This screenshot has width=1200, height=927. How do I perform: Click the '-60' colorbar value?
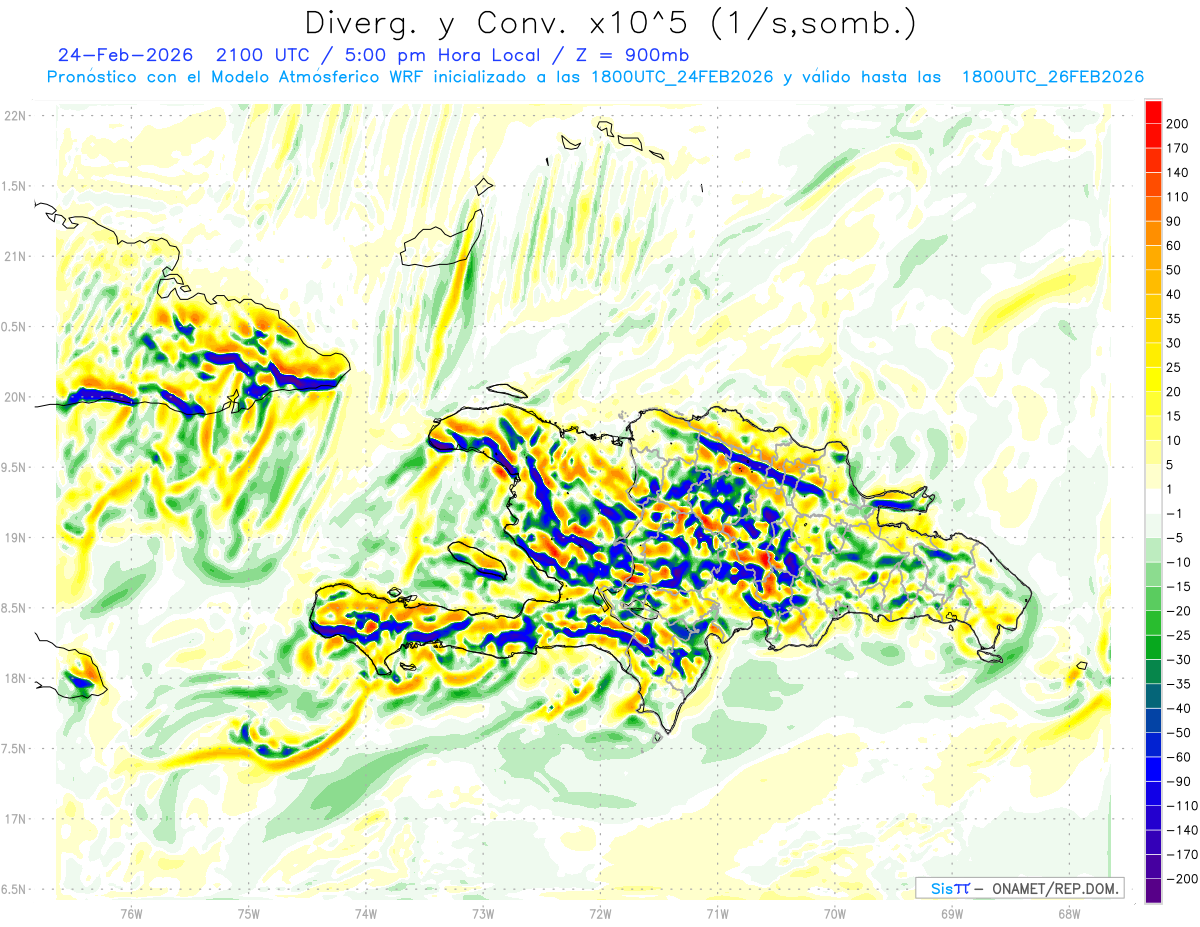[1178, 757]
